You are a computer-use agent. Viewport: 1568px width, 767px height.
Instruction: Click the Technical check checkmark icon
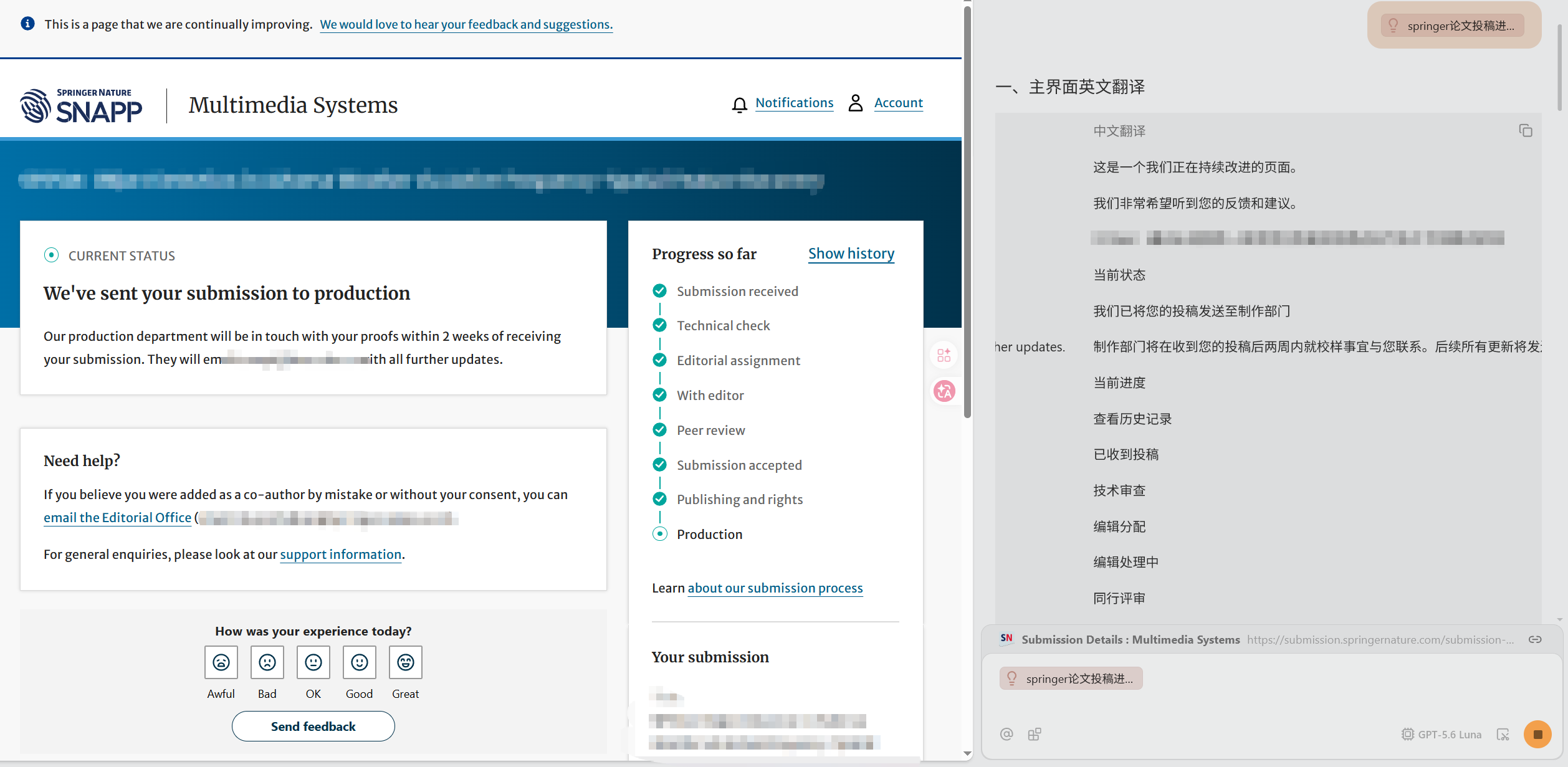pyautogui.click(x=659, y=325)
